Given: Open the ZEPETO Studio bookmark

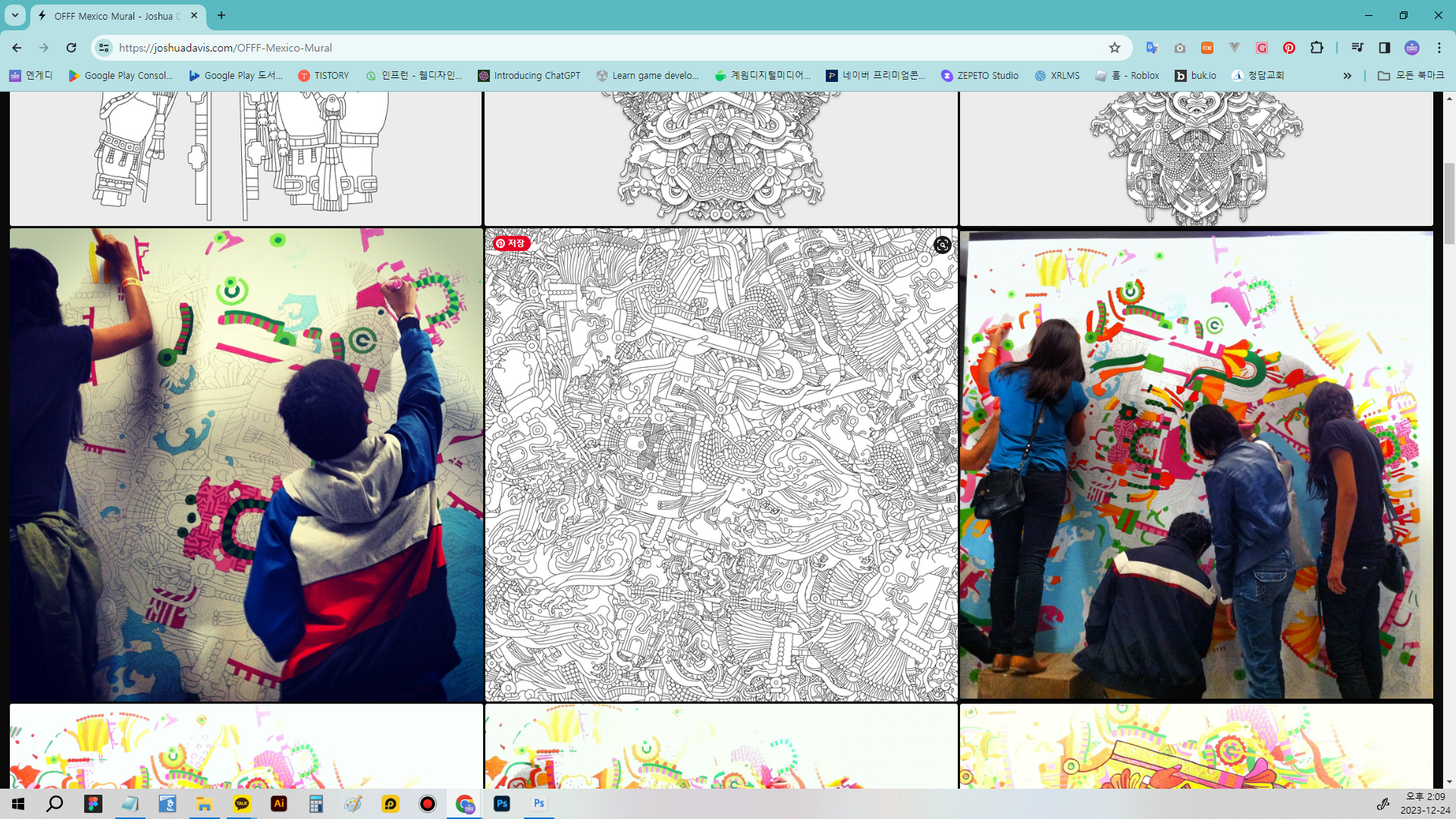Looking at the screenshot, I should 979,76.
